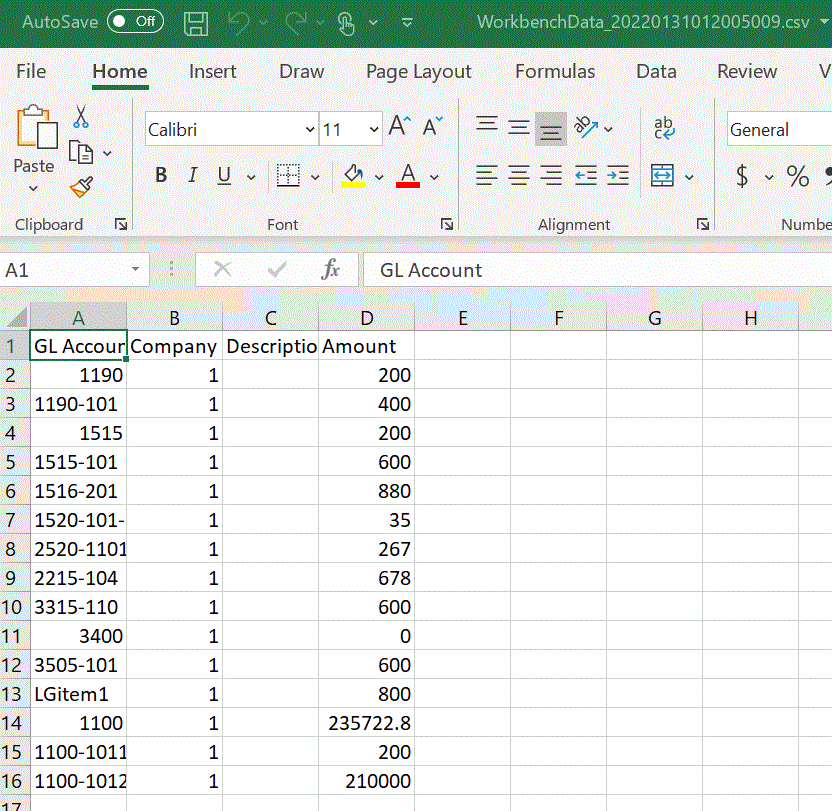Apply Accounting format with the dollar icon
Image resolution: width=832 pixels, height=811 pixels.
coord(743,177)
